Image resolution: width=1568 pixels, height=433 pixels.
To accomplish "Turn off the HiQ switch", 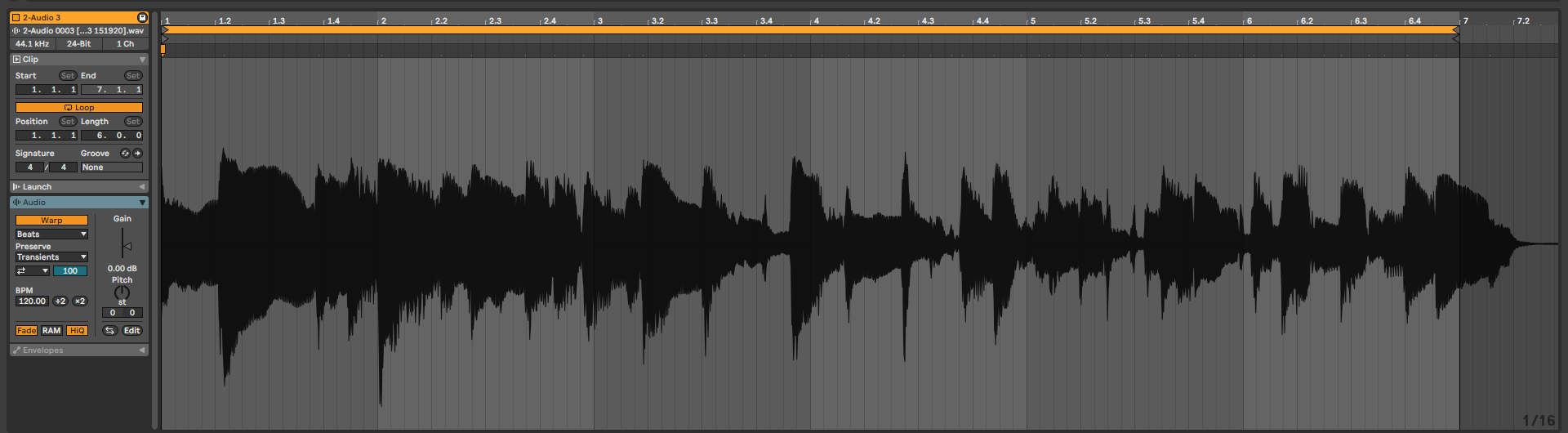I will [77, 331].
